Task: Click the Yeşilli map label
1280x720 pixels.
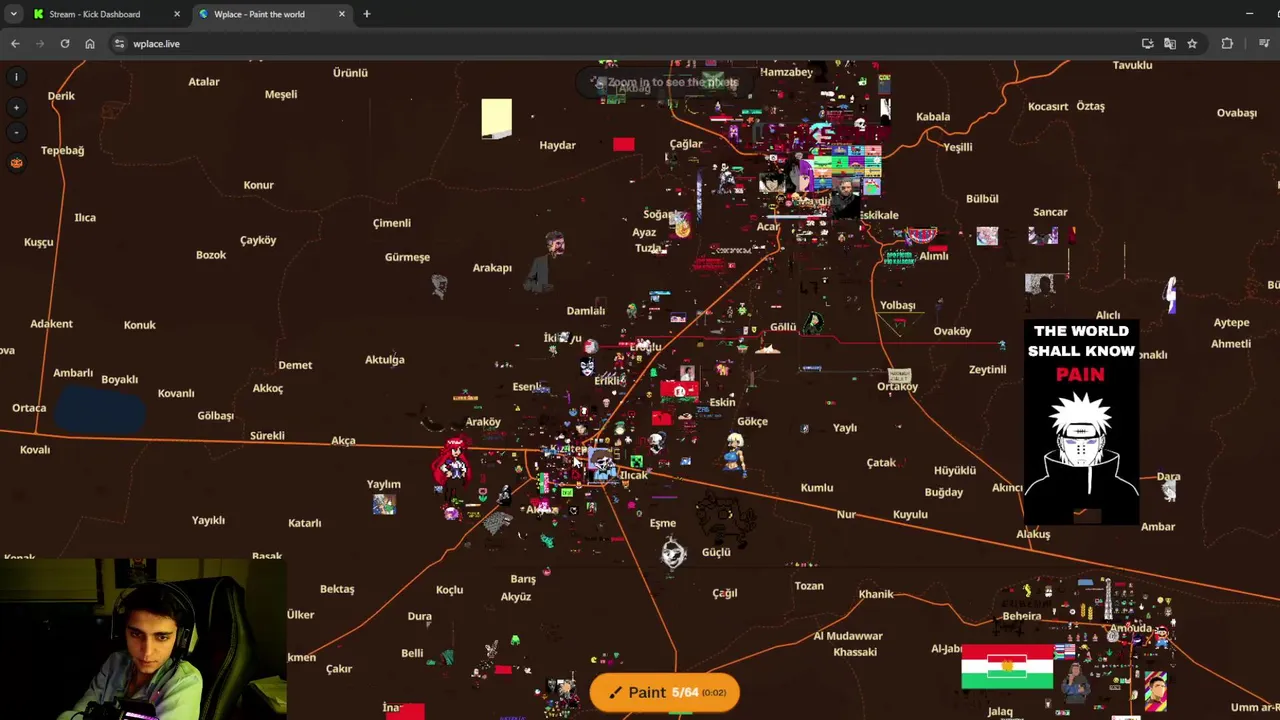Action: coord(958,148)
